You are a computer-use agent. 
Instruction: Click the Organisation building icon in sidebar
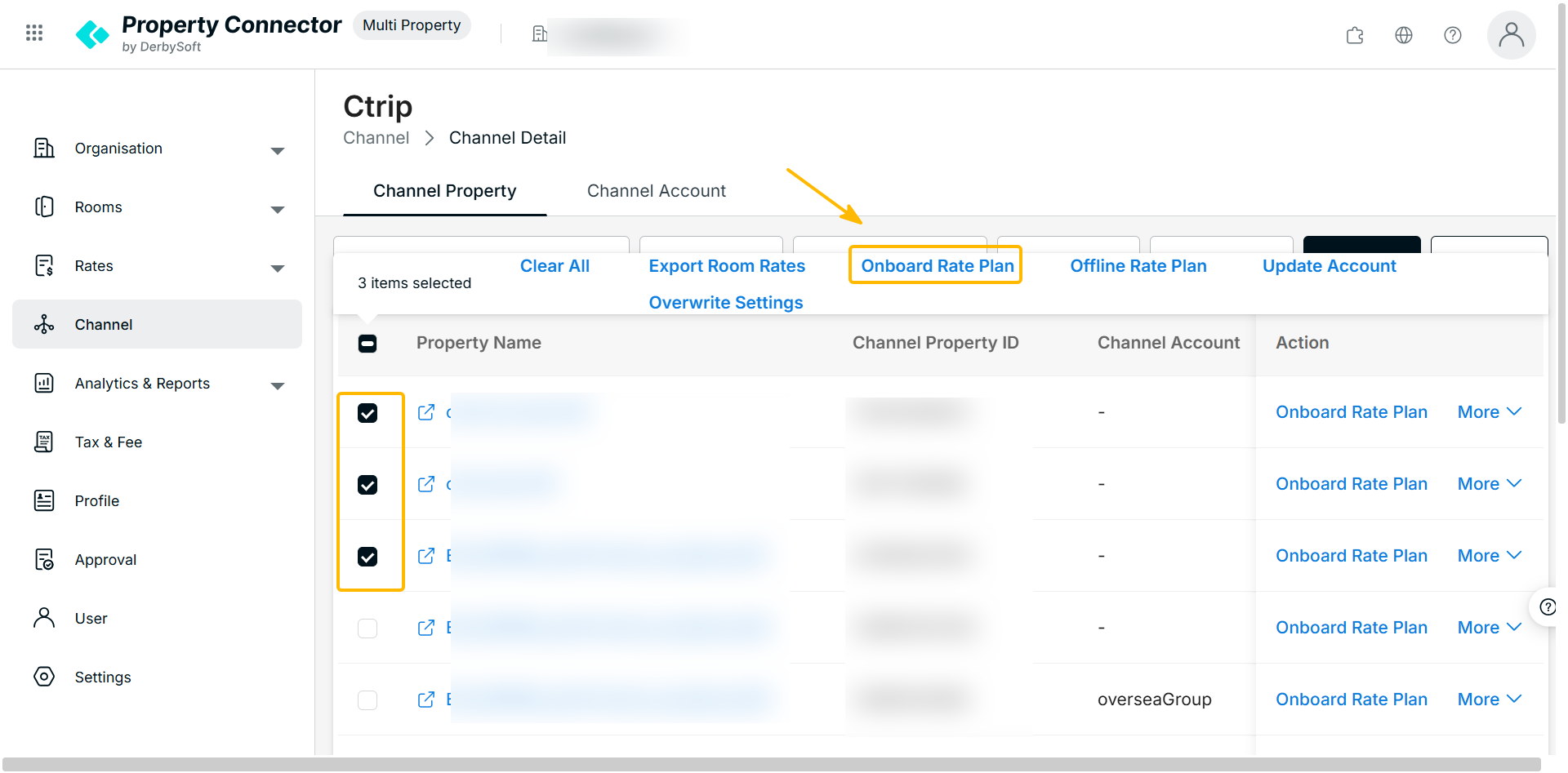click(44, 148)
